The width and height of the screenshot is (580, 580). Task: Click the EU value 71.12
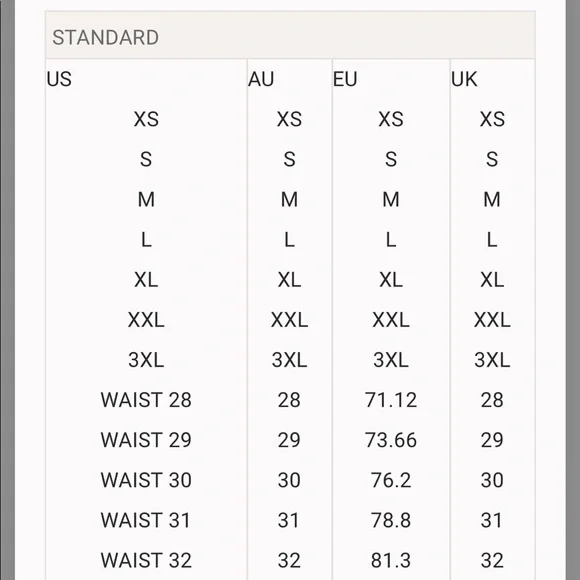[x=391, y=400]
